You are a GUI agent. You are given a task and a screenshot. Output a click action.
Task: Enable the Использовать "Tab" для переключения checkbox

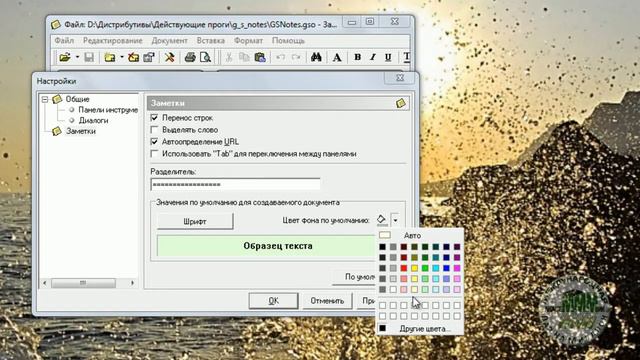coord(154,154)
